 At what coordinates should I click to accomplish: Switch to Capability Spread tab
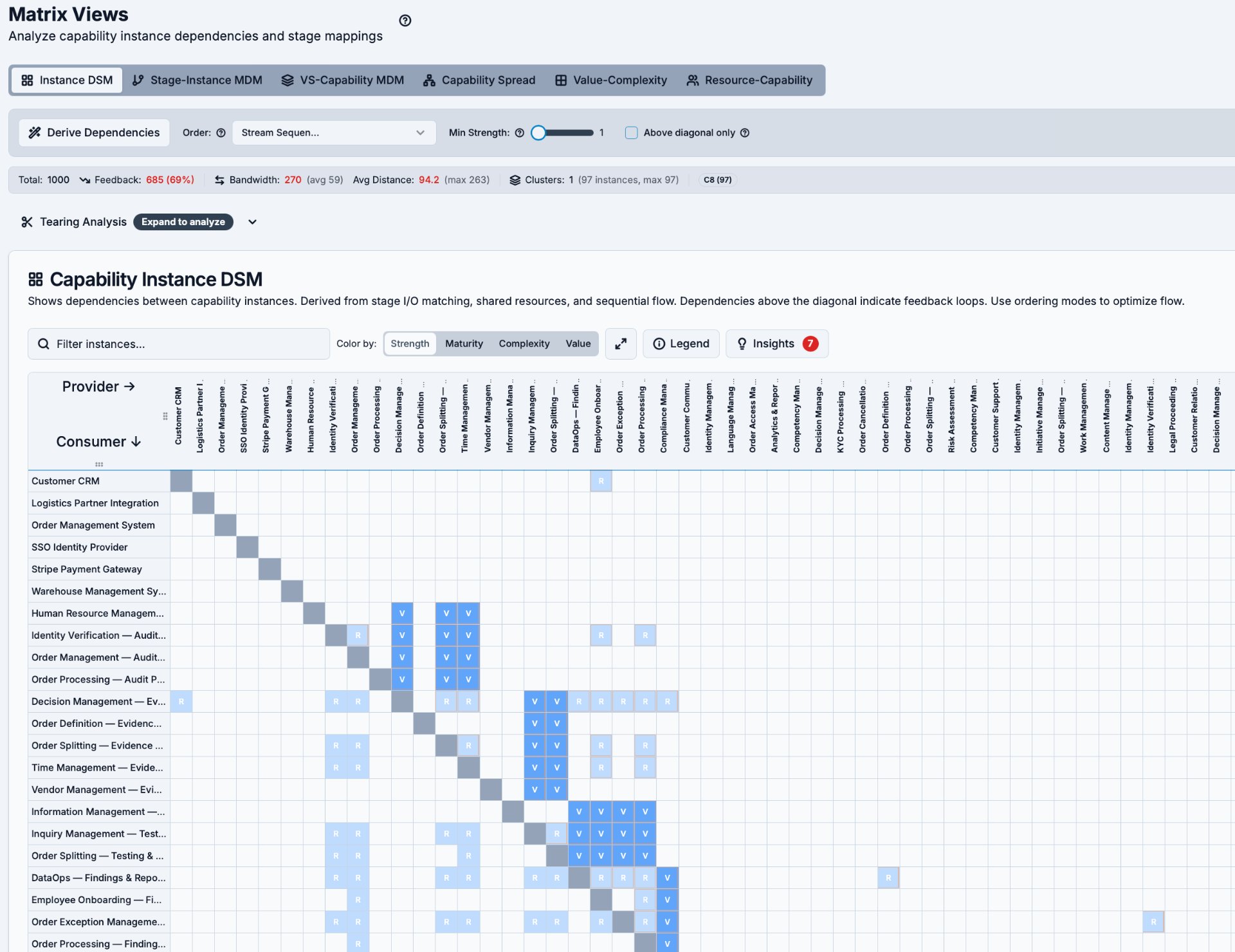pyautogui.click(x=479, y=80)
